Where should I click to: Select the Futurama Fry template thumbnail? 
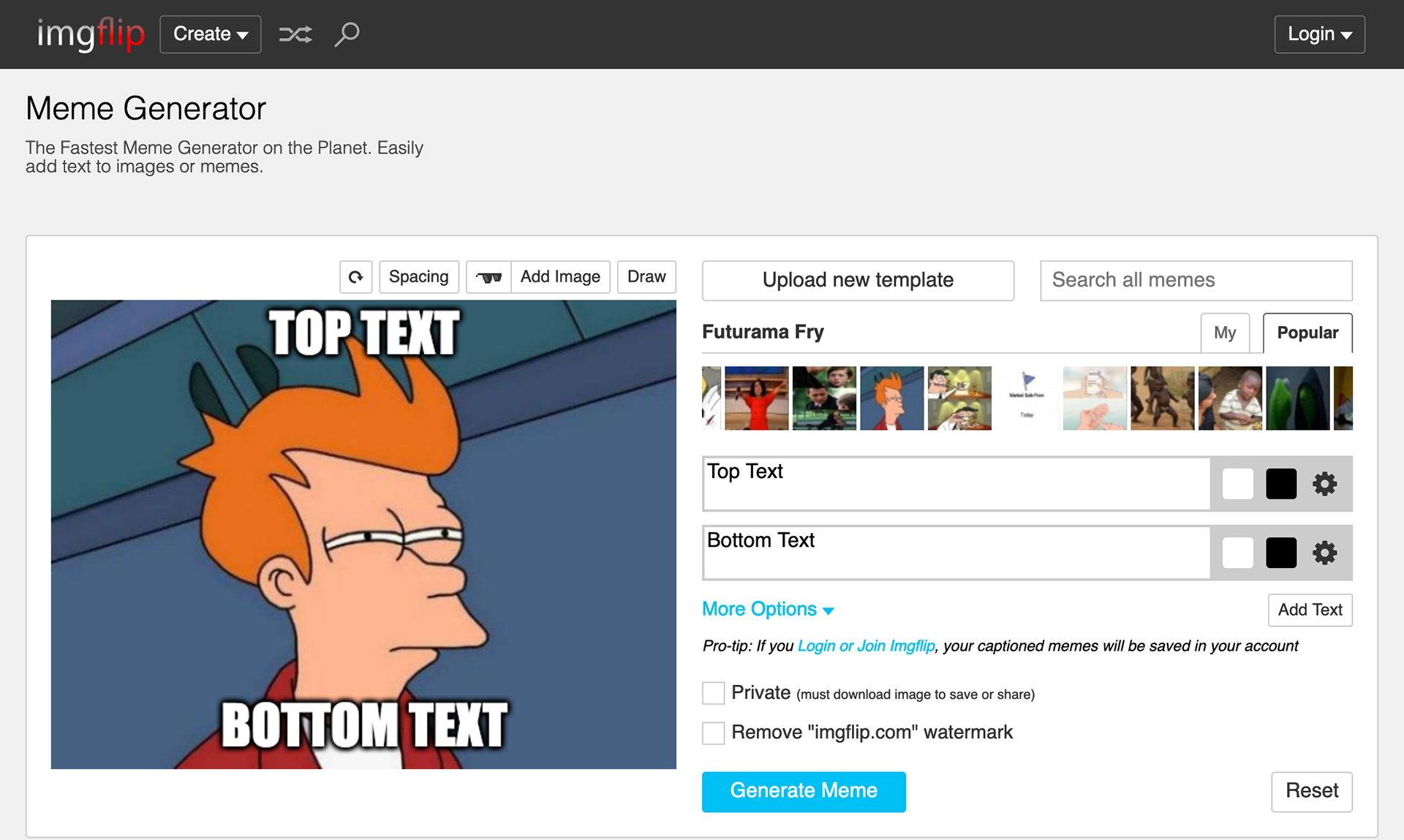(x=892, y=398)
